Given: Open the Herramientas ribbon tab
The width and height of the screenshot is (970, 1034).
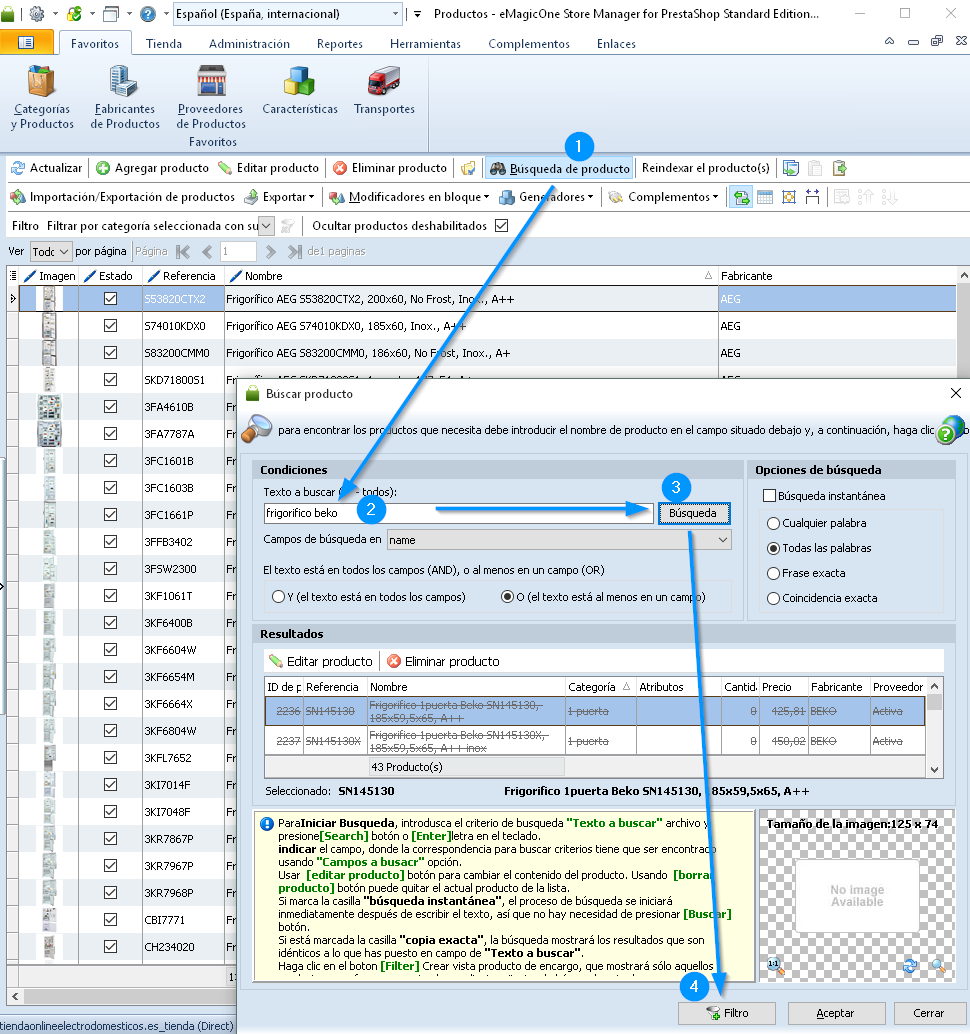Looking at the screenshot, I should (x=425, y=44).
